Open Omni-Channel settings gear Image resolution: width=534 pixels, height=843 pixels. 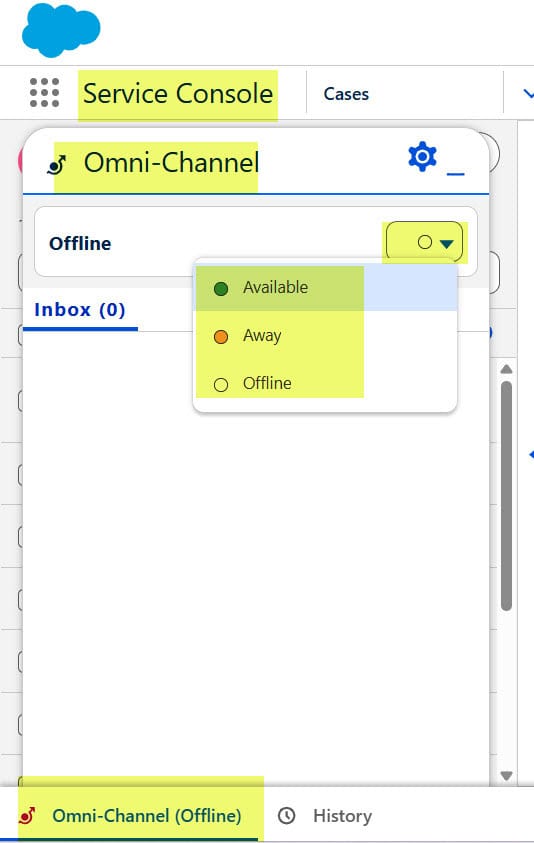pyautogui.click(x=422, y=156)
